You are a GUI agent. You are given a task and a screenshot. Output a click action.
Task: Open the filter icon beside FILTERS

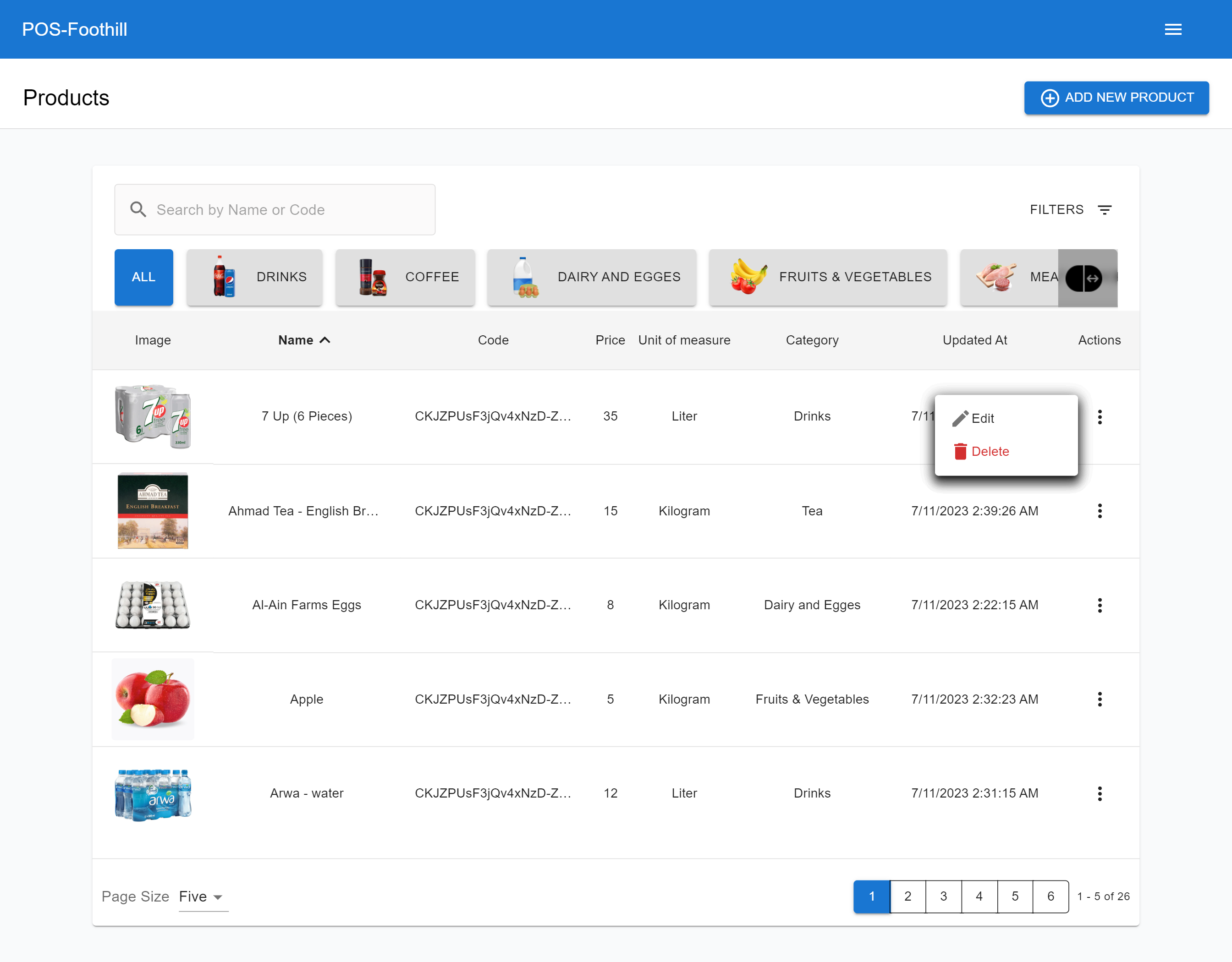pyautogui.click(x=1105, y=209)
